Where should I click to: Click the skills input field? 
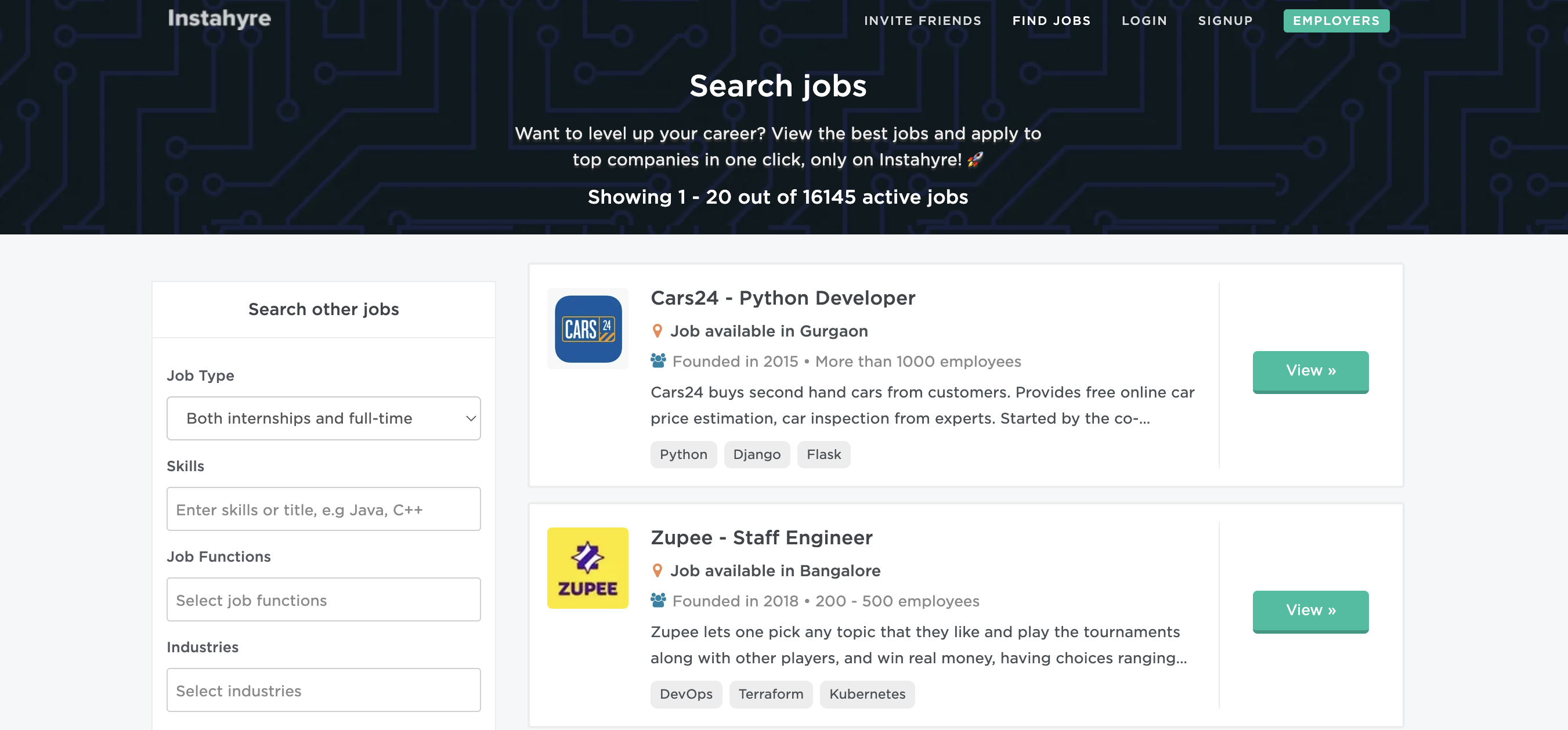[323, 509]
